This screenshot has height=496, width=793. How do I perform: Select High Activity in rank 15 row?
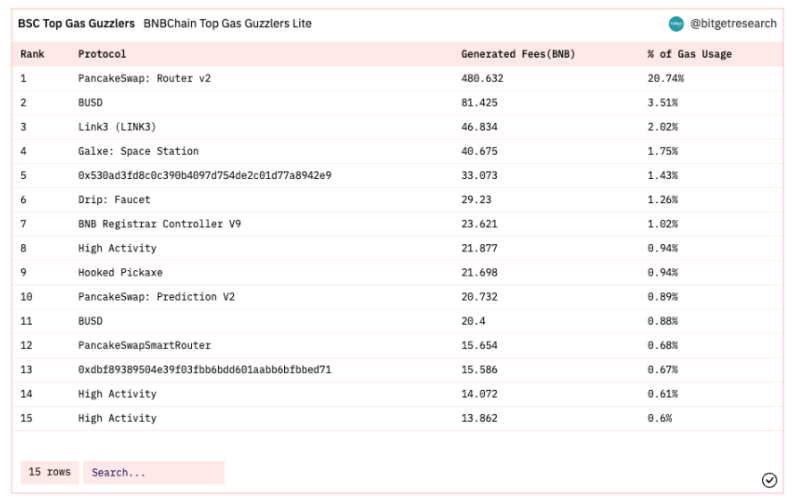point(117,418)
